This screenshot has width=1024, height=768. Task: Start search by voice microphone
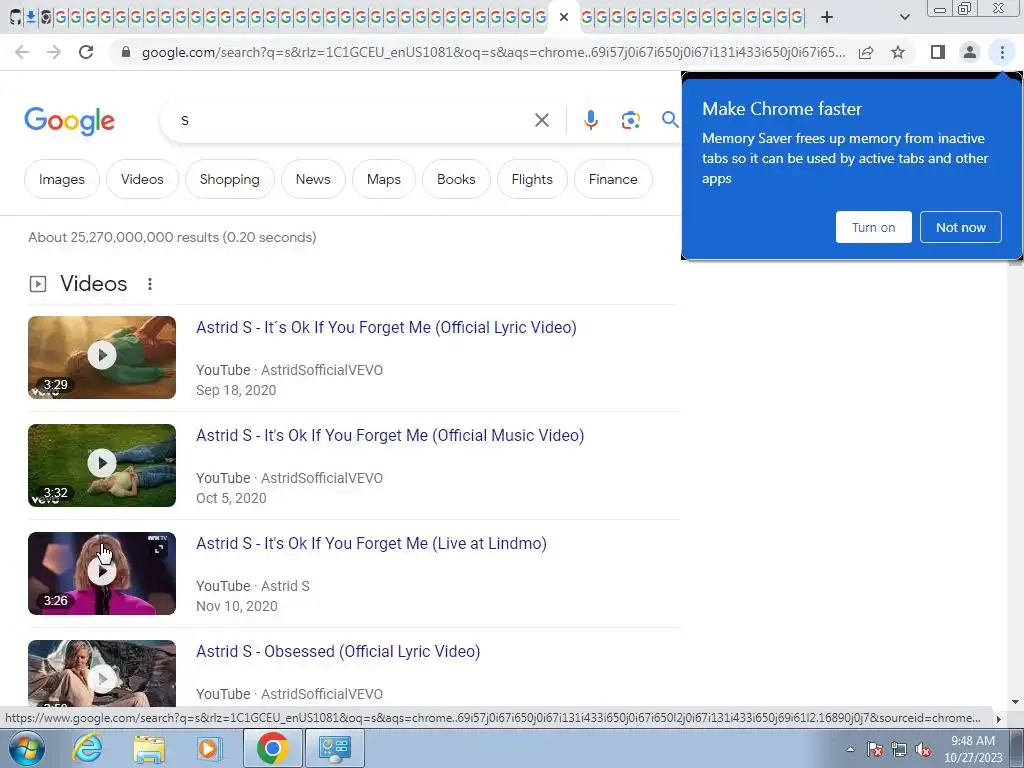click(590, 120)
